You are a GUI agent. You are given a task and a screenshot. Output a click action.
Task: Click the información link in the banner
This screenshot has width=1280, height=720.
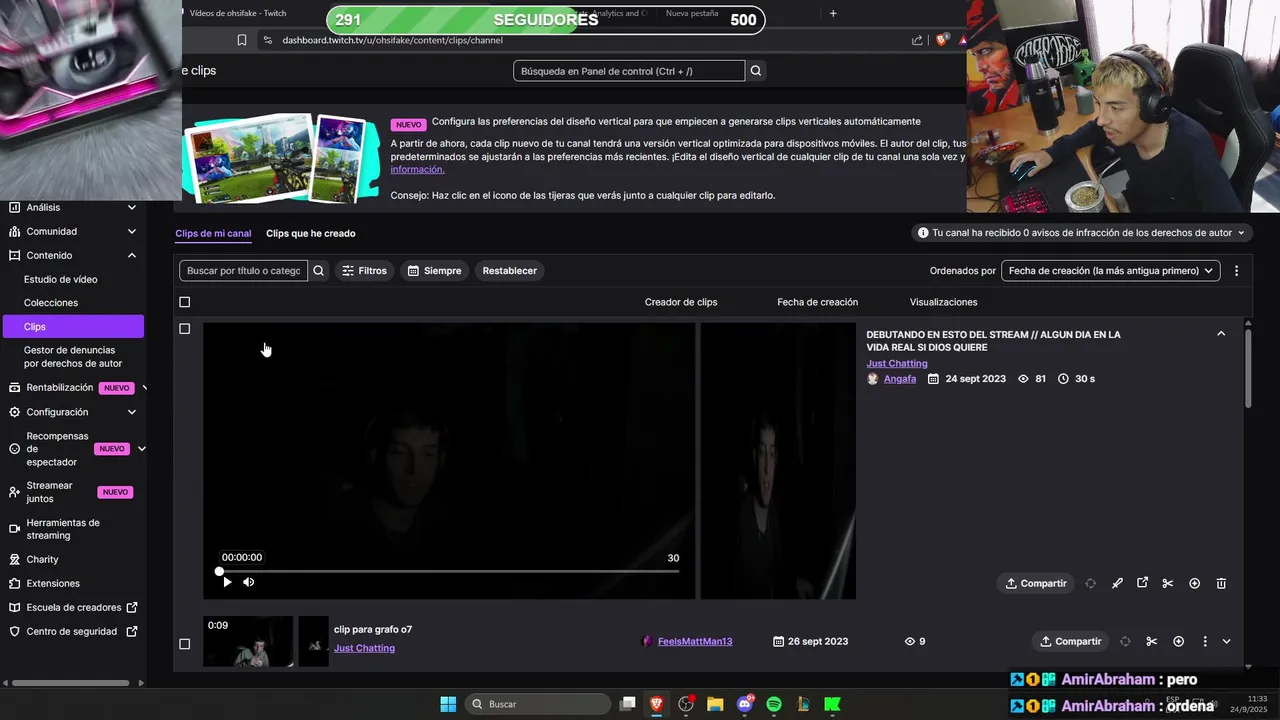click(x=417, y=169)
